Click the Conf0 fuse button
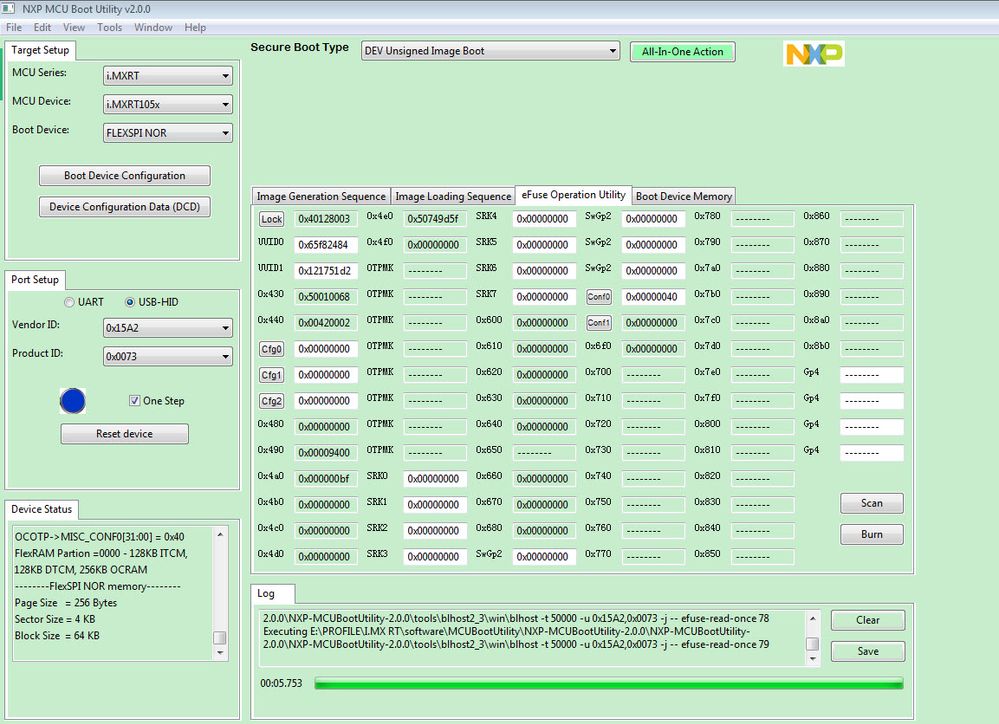The image size is (999, 724). pos(599,297)
